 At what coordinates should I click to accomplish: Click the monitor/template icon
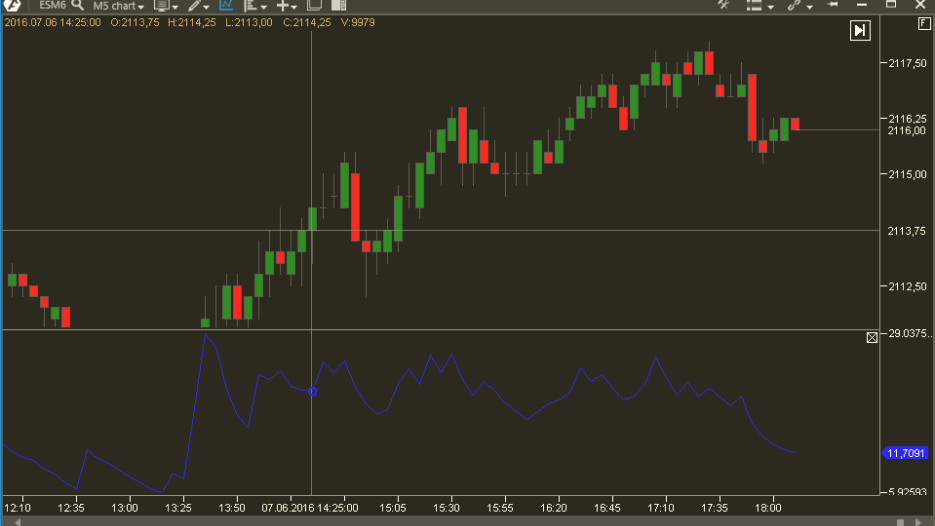point(161,6)
